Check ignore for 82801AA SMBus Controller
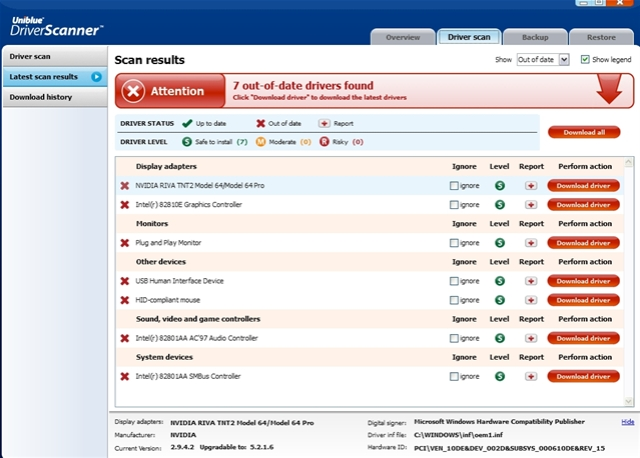Image resolution: width=640 pixels, height=458 pixels. pyautogui.click(x=454, y=376)
